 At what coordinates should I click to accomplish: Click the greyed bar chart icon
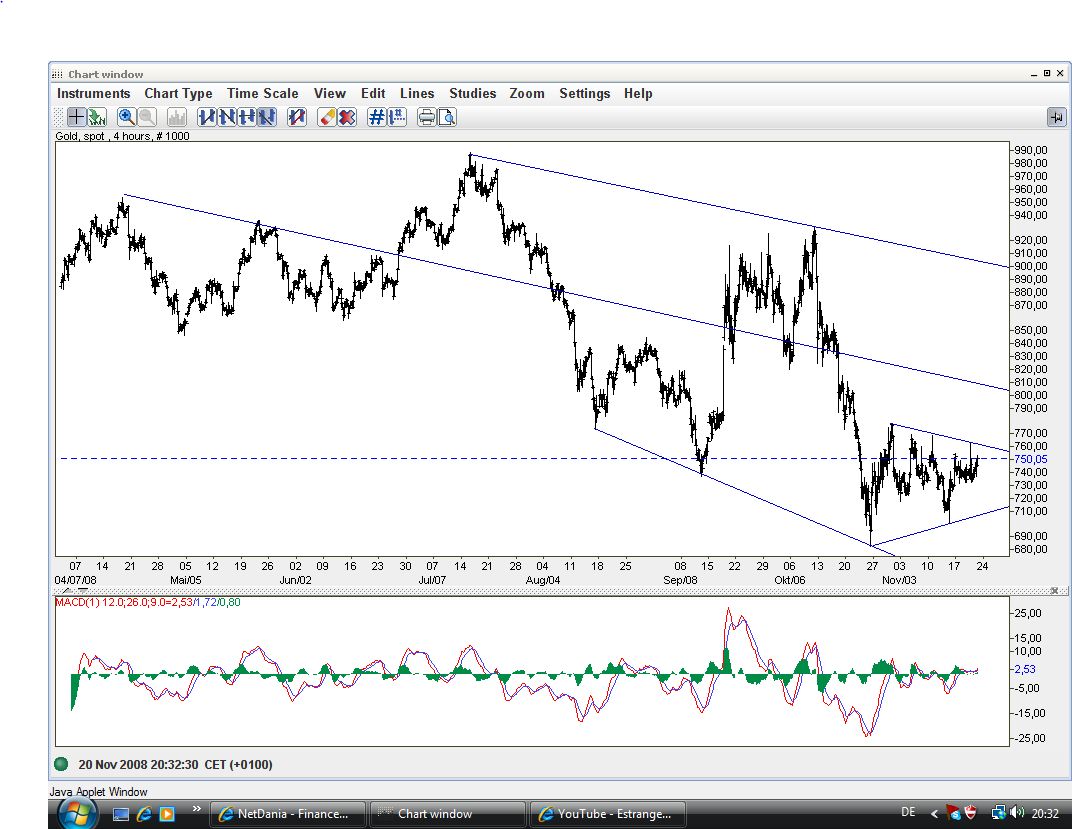(176, 118)
